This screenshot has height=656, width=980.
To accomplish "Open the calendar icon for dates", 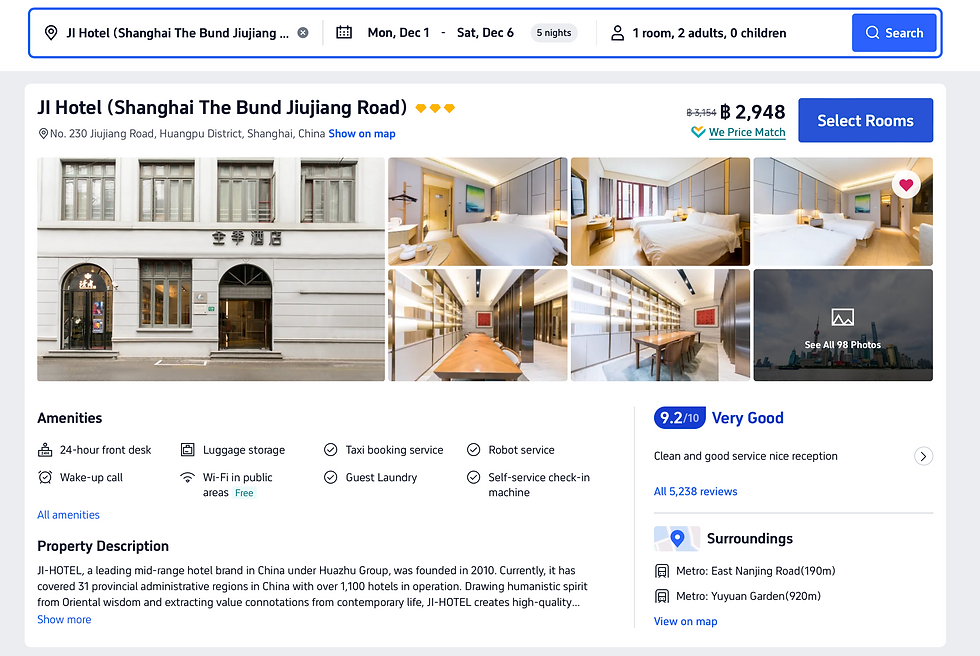I will click(x=344, y=32).
